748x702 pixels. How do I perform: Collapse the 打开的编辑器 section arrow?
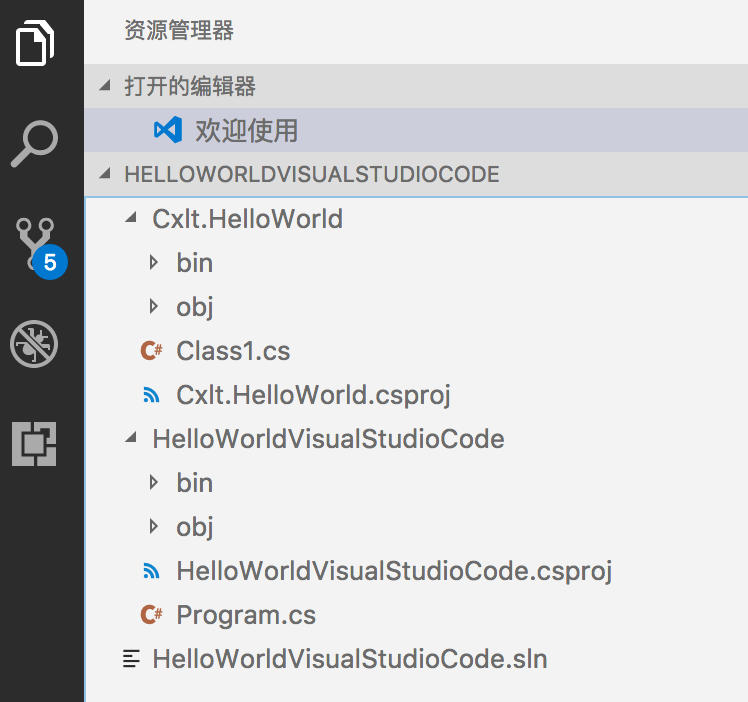(x=105, y=86)
